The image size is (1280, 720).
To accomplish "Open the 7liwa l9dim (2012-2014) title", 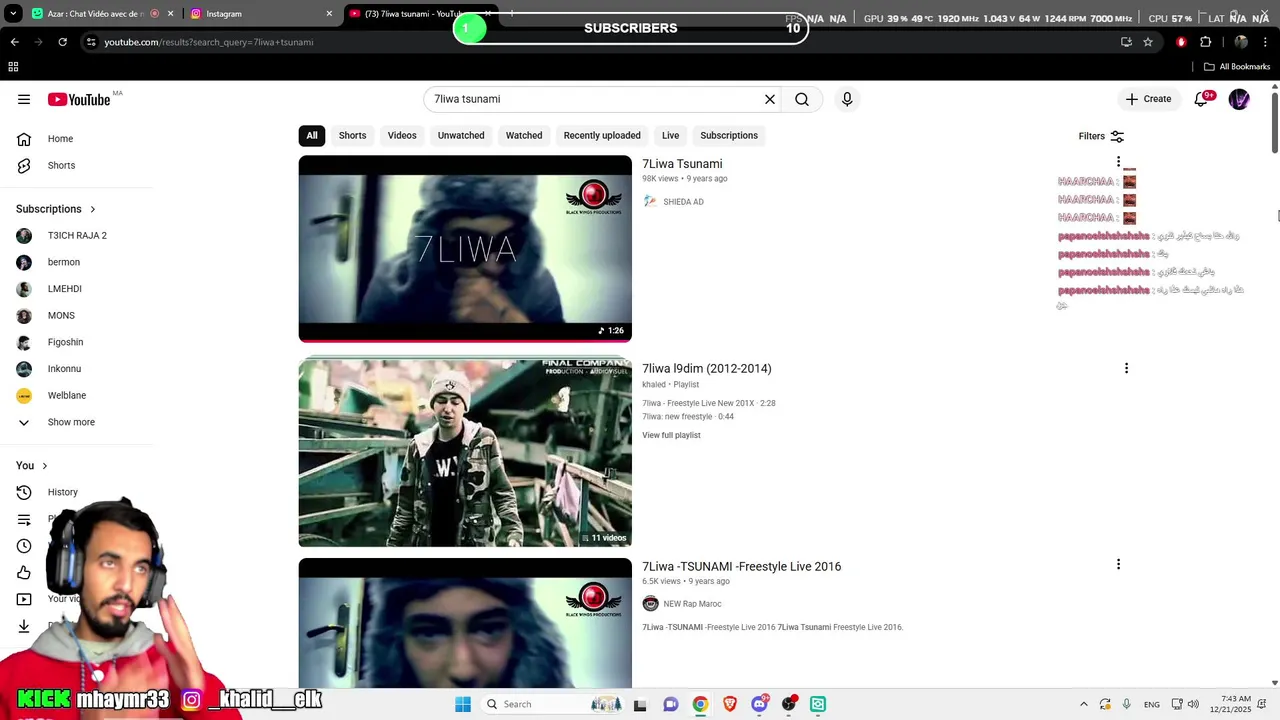I will coord(707,369).
